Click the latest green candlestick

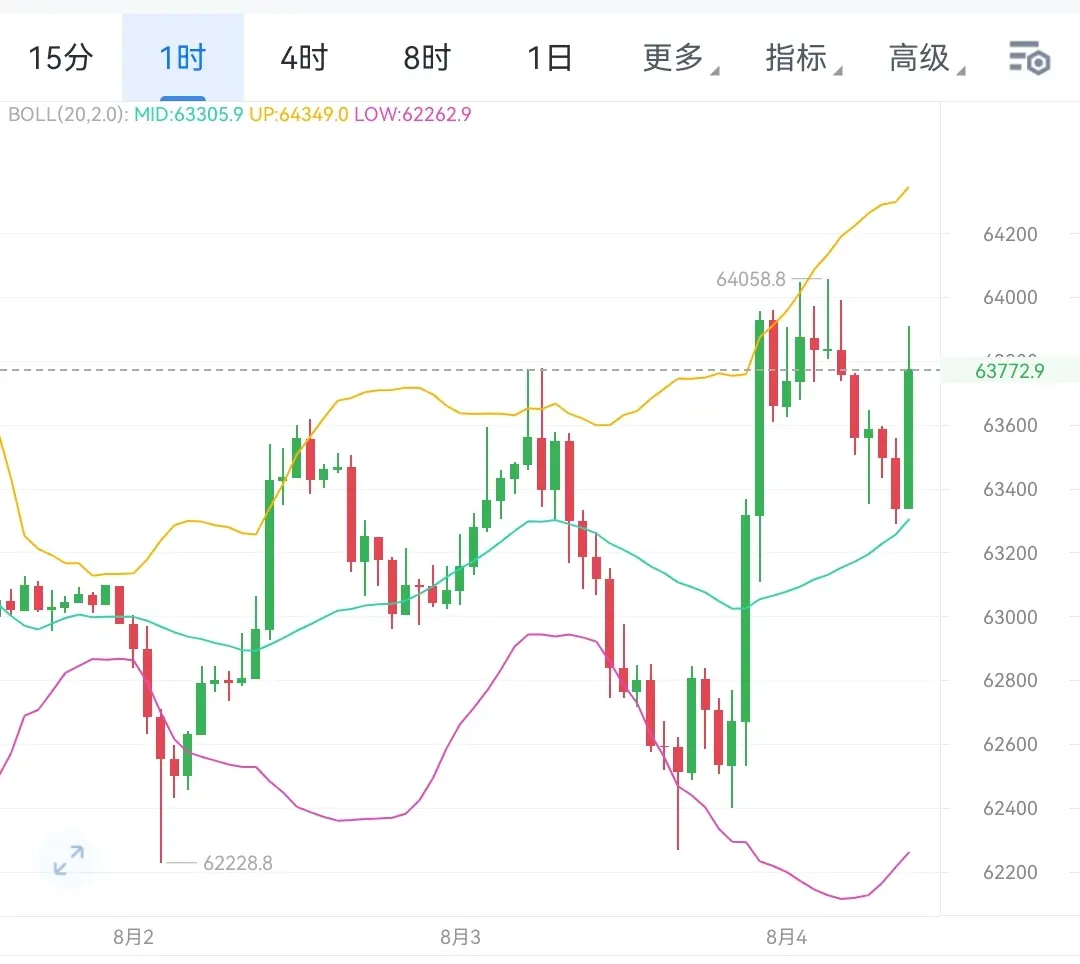click(908, 439)
